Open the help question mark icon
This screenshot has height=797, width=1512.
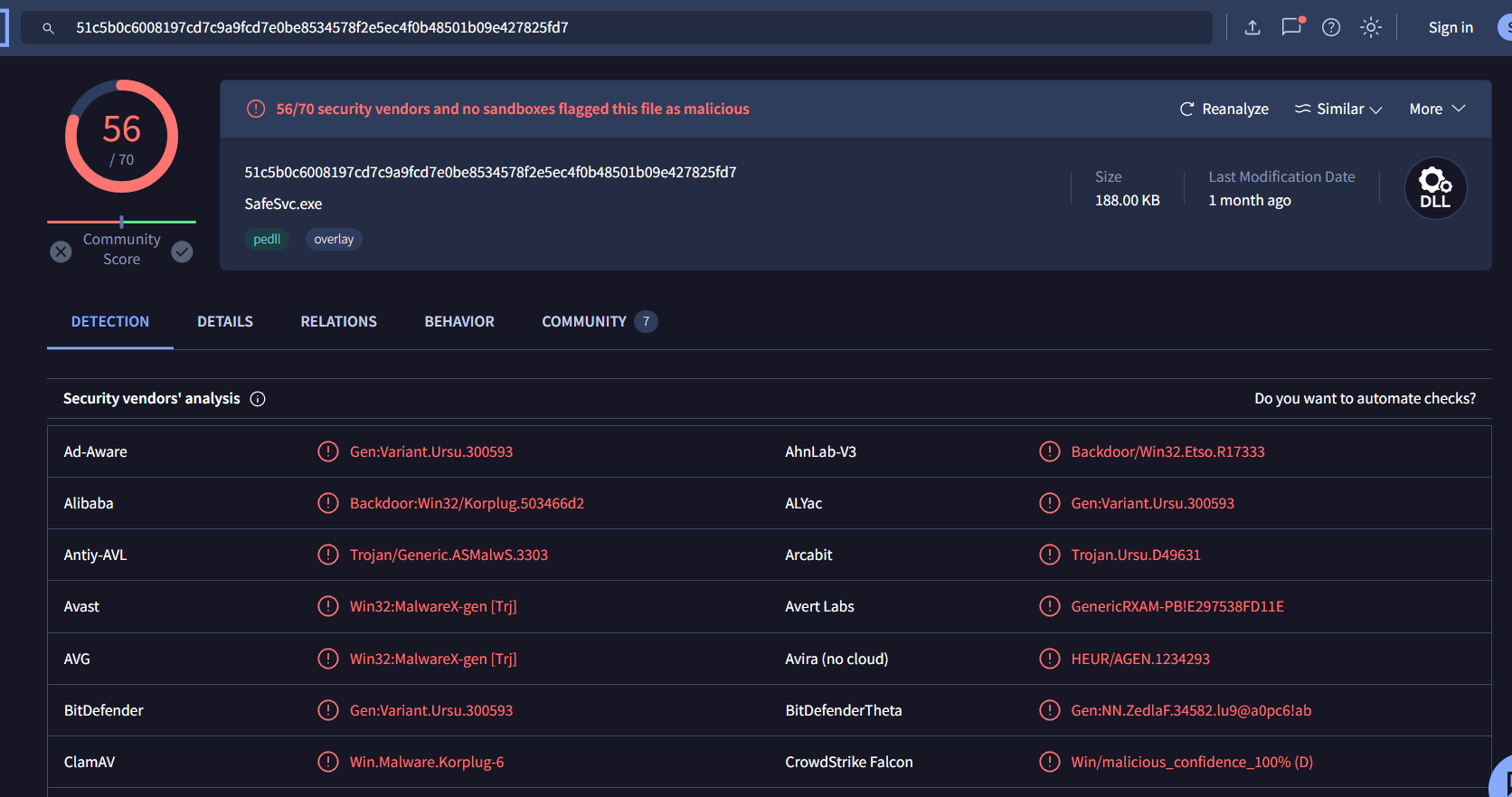pos(1331,27)
